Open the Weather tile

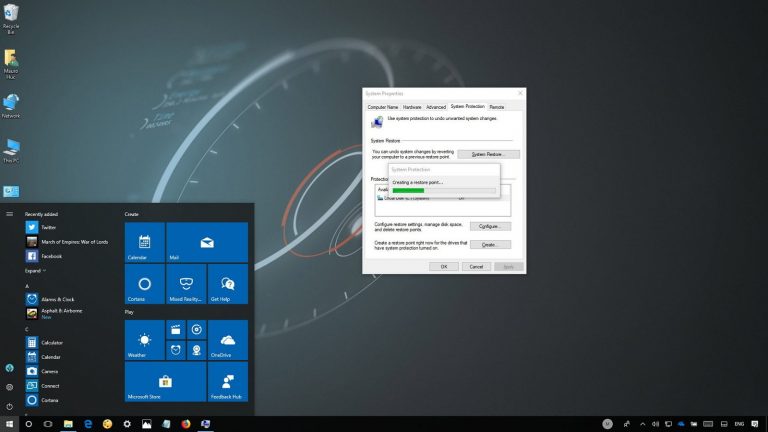pos(144,340)
